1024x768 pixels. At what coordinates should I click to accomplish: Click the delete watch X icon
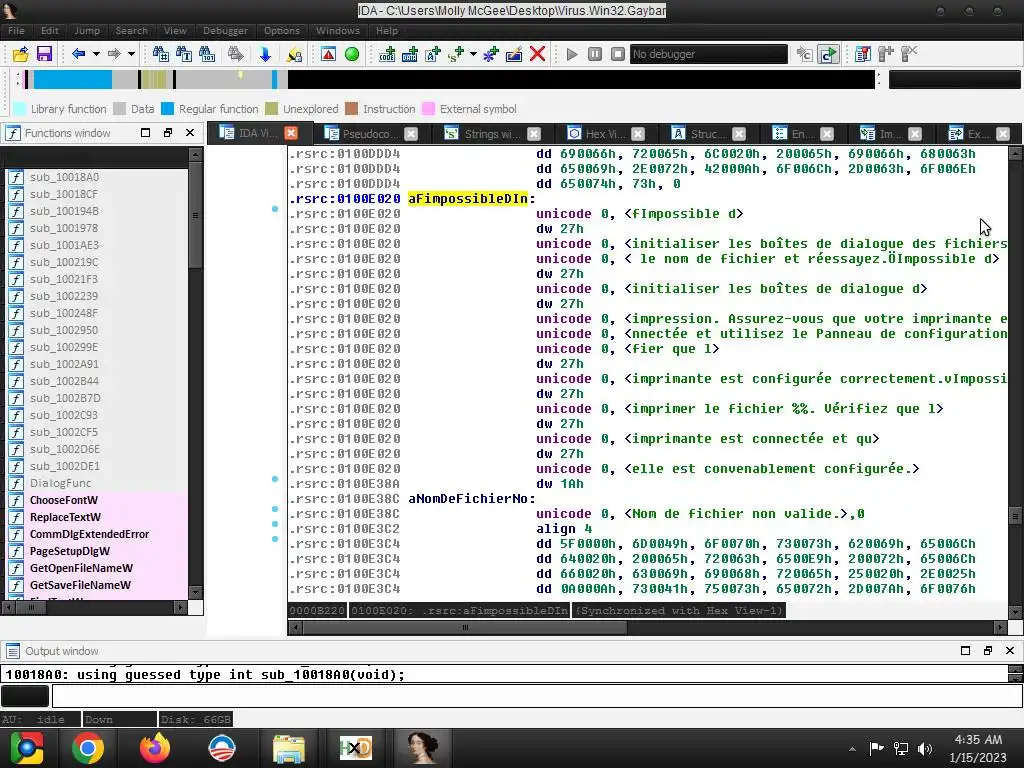(x=909, y=54)
